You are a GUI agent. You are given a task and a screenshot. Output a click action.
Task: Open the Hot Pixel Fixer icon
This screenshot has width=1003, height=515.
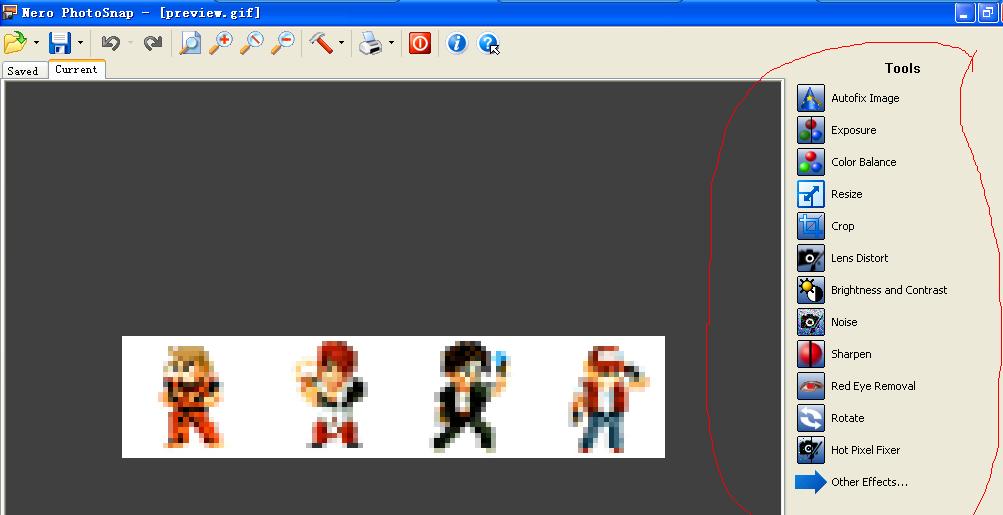pyautogui.click(x=810, y=450)
